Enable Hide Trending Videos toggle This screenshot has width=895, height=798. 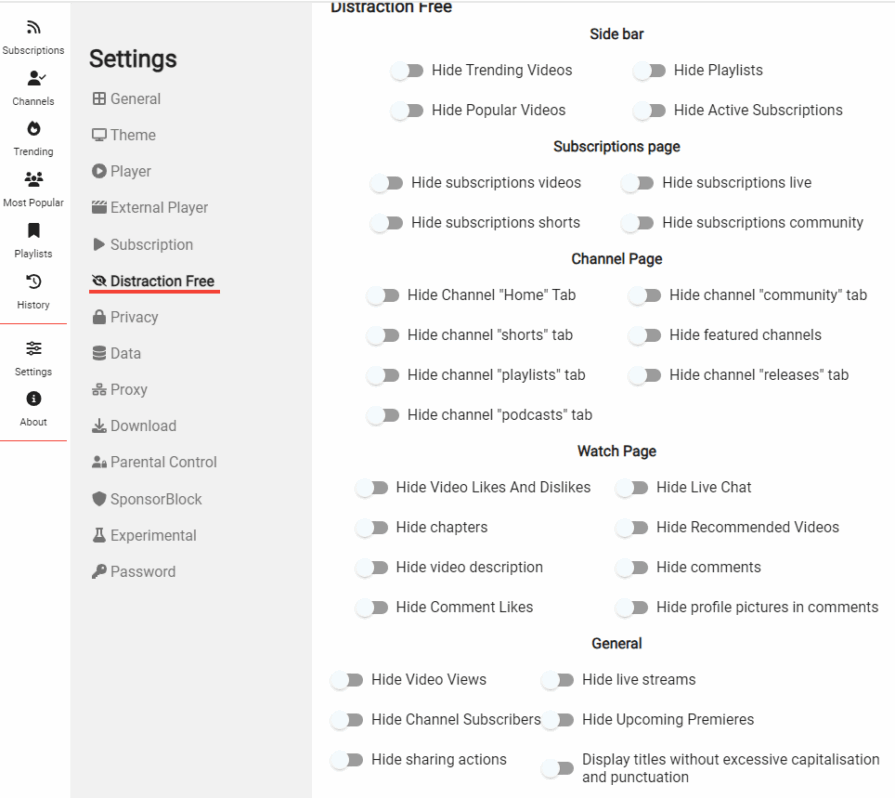coord(407,71)
